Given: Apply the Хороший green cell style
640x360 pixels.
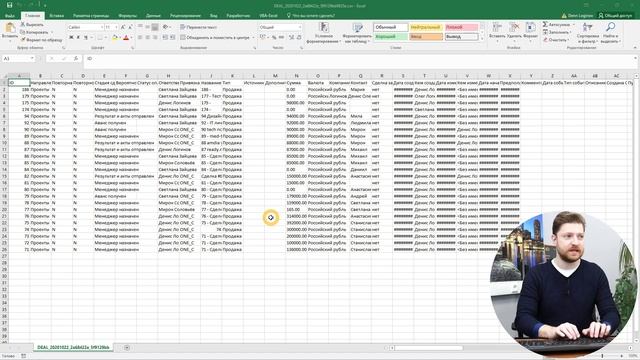Looking at the screenshot, I should pos(391,37).
